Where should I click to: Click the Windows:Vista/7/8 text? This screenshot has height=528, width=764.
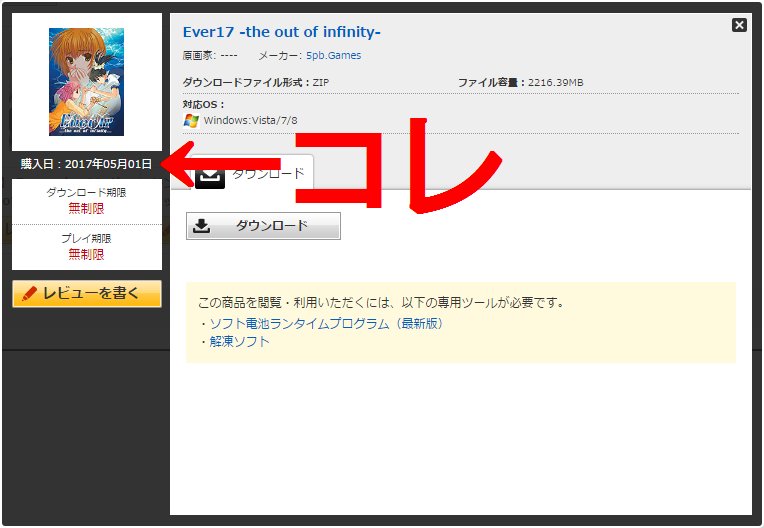[x=250, y=120]
